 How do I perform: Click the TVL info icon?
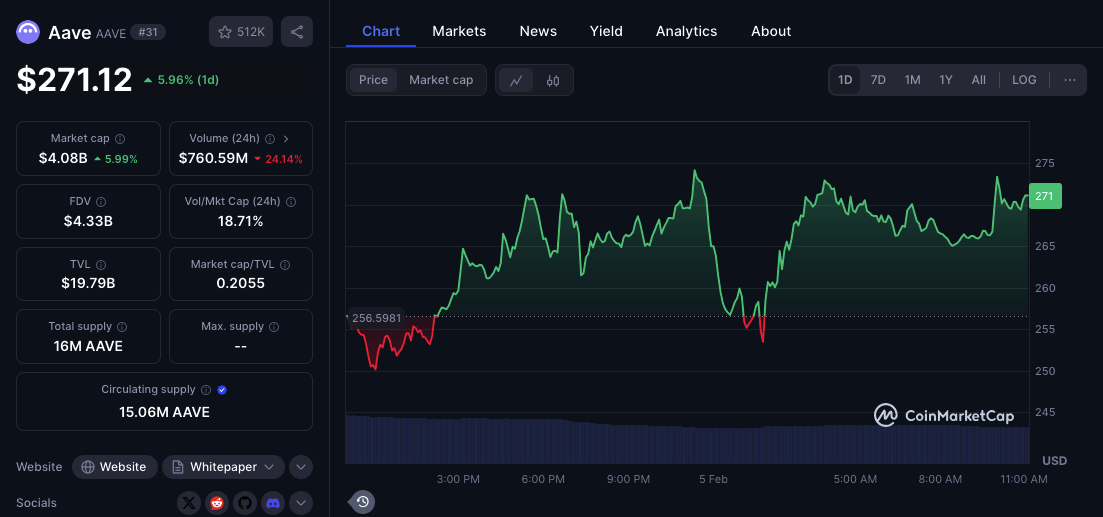click(101, 264)
